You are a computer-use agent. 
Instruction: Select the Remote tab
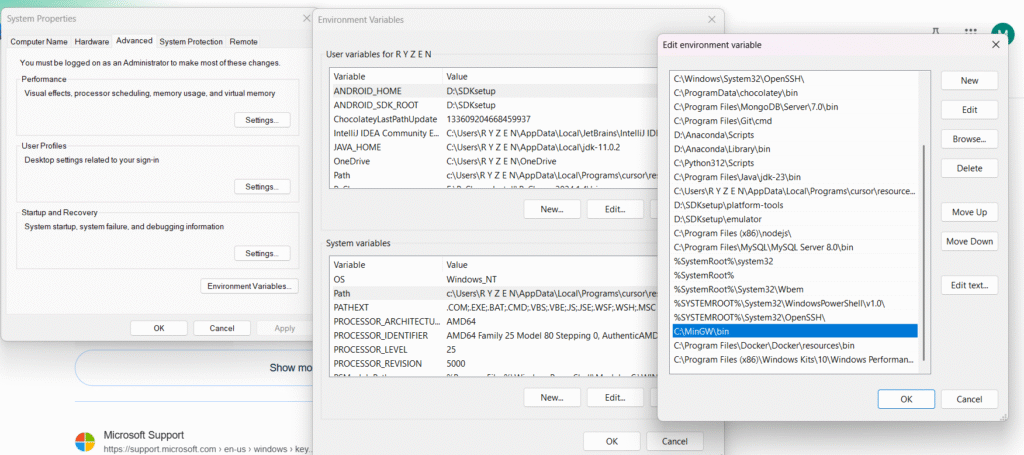pyautogui.click(x=243, y=41)
